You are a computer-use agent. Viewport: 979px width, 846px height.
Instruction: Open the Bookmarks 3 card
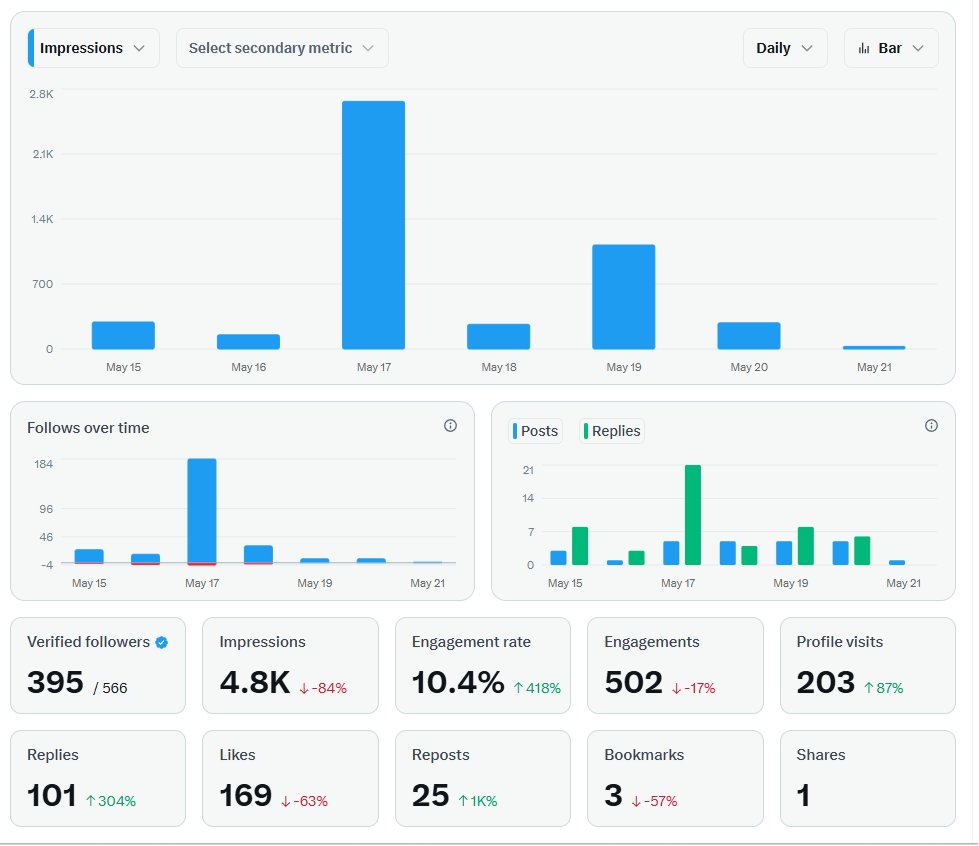(x=676, y=779)
